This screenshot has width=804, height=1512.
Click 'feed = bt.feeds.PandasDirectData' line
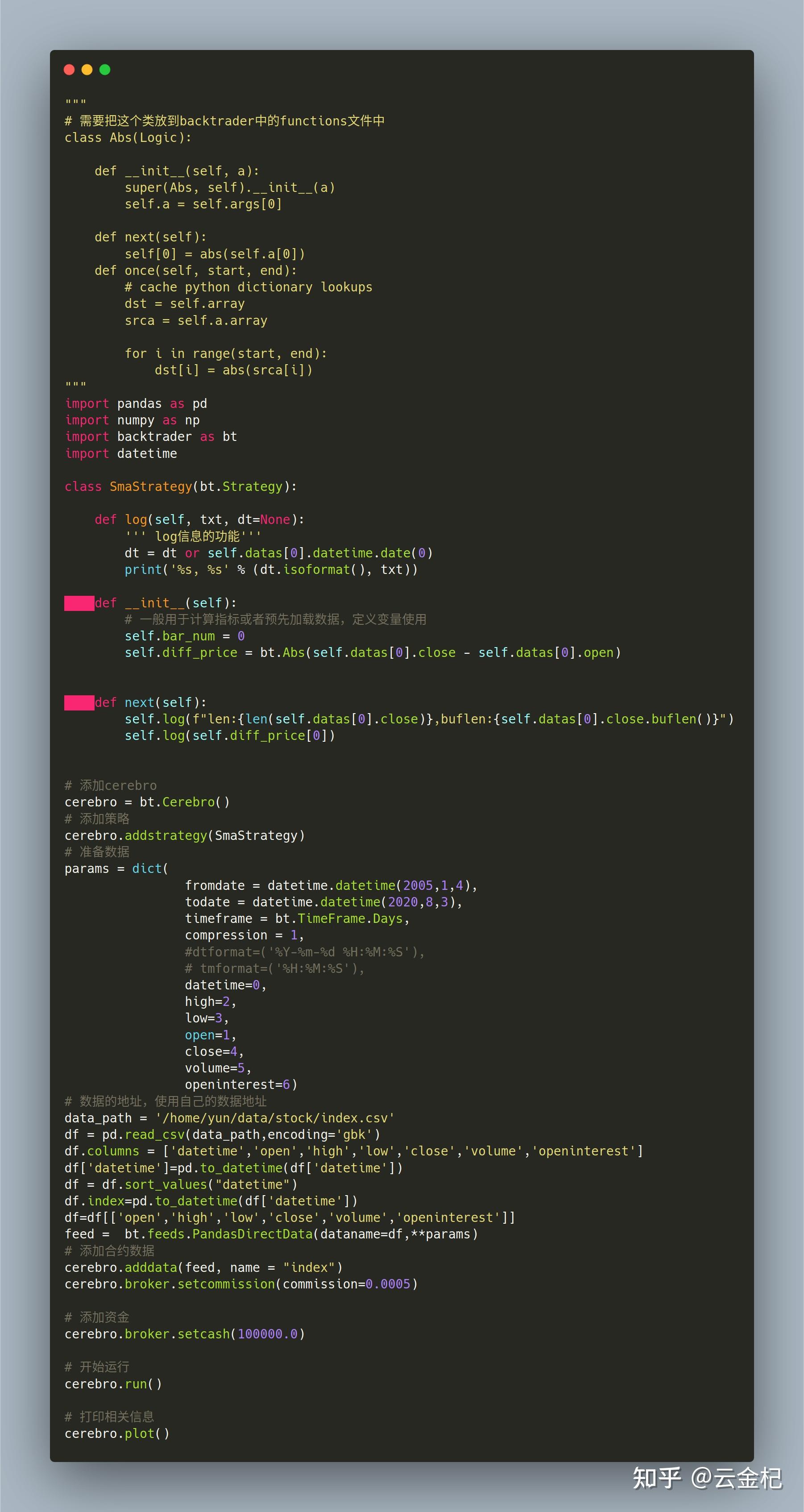[x=271, y=1234]
